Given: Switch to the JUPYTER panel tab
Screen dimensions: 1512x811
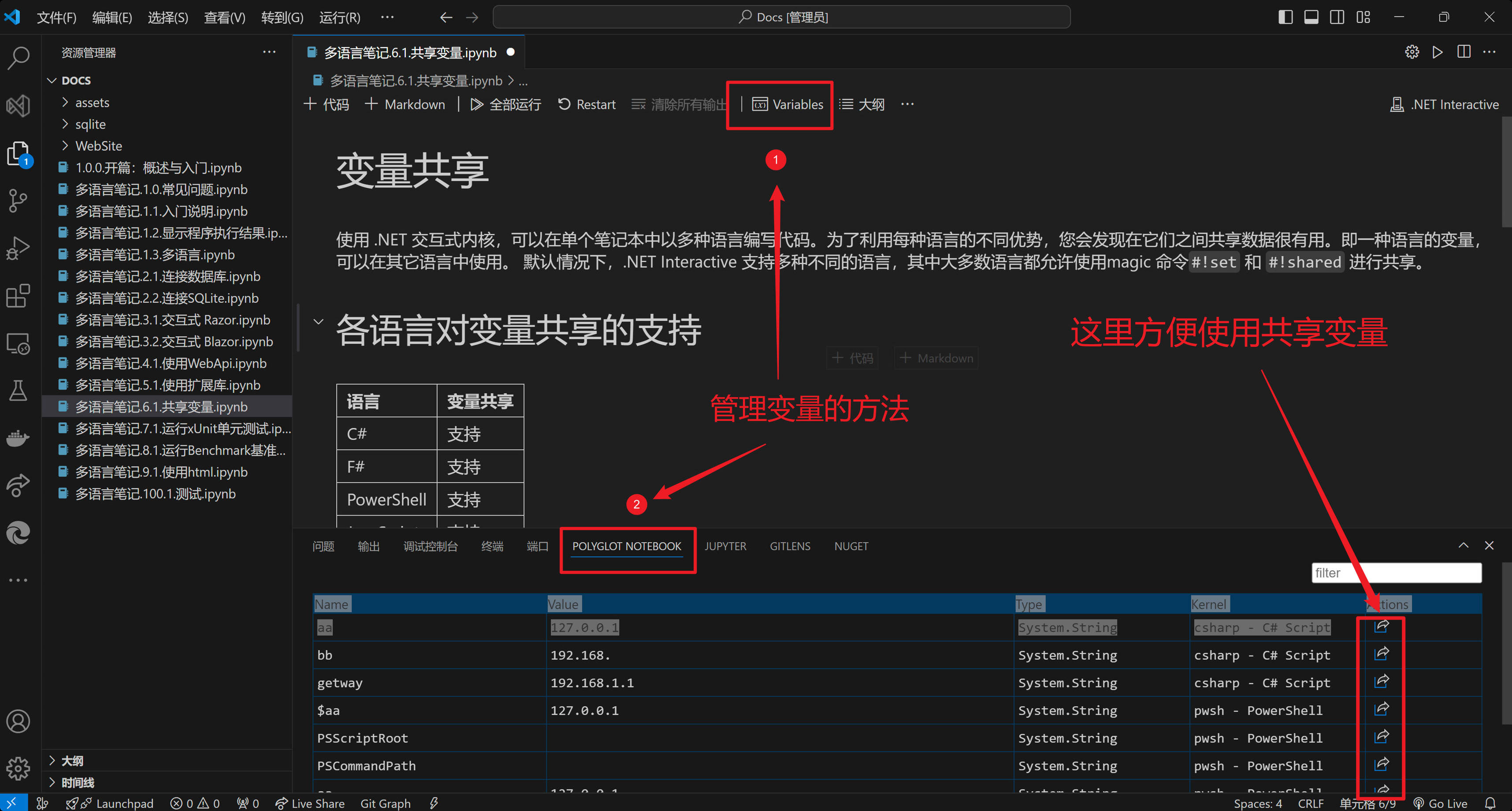Looking at the screenshot, I should 725,546.
